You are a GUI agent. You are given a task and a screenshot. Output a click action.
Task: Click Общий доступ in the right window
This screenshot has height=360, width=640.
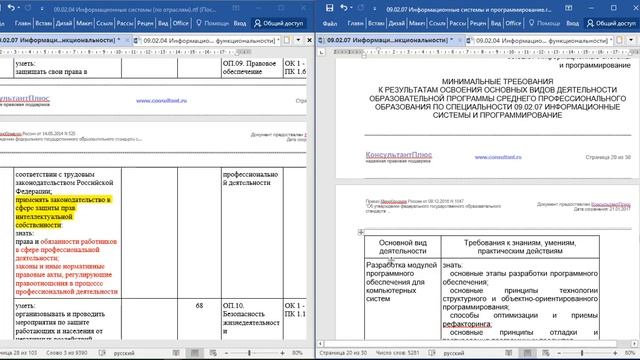pyautogui.click(x=611, y=24)
